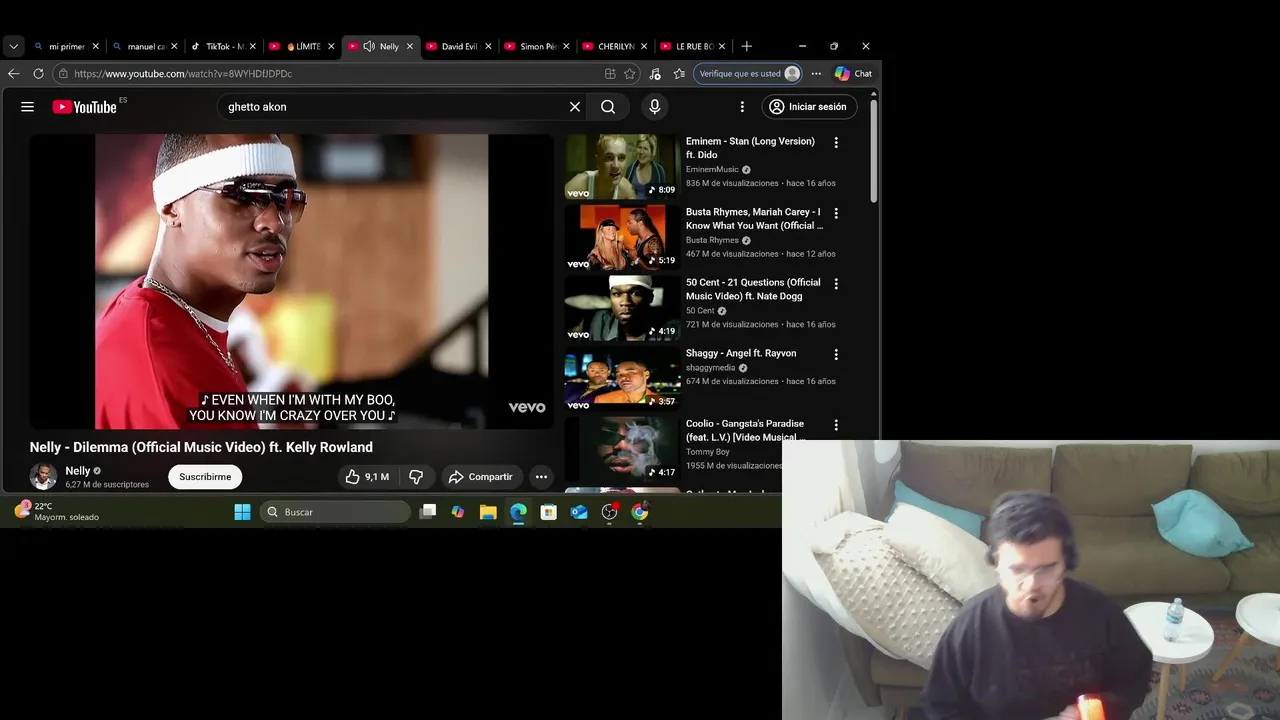Open the Nelly channel avatar
Screen dimensions: 1280x720
point(43,477)
